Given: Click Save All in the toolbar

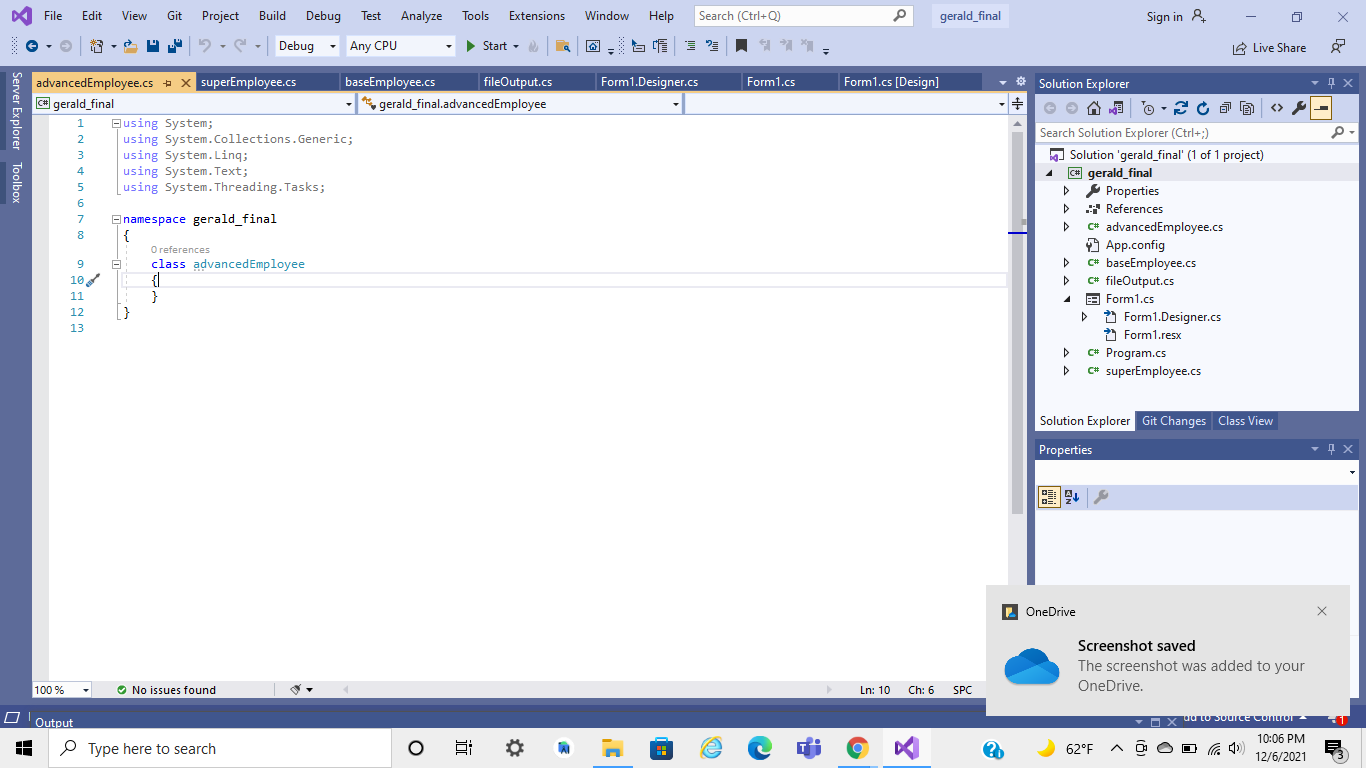Looking at the screenshot, I should [x=173, y=46].
